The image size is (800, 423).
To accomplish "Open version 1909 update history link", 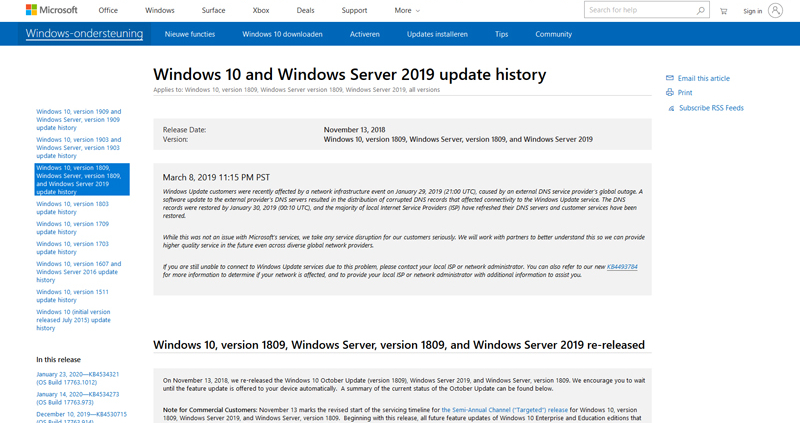I will point(79,119).
